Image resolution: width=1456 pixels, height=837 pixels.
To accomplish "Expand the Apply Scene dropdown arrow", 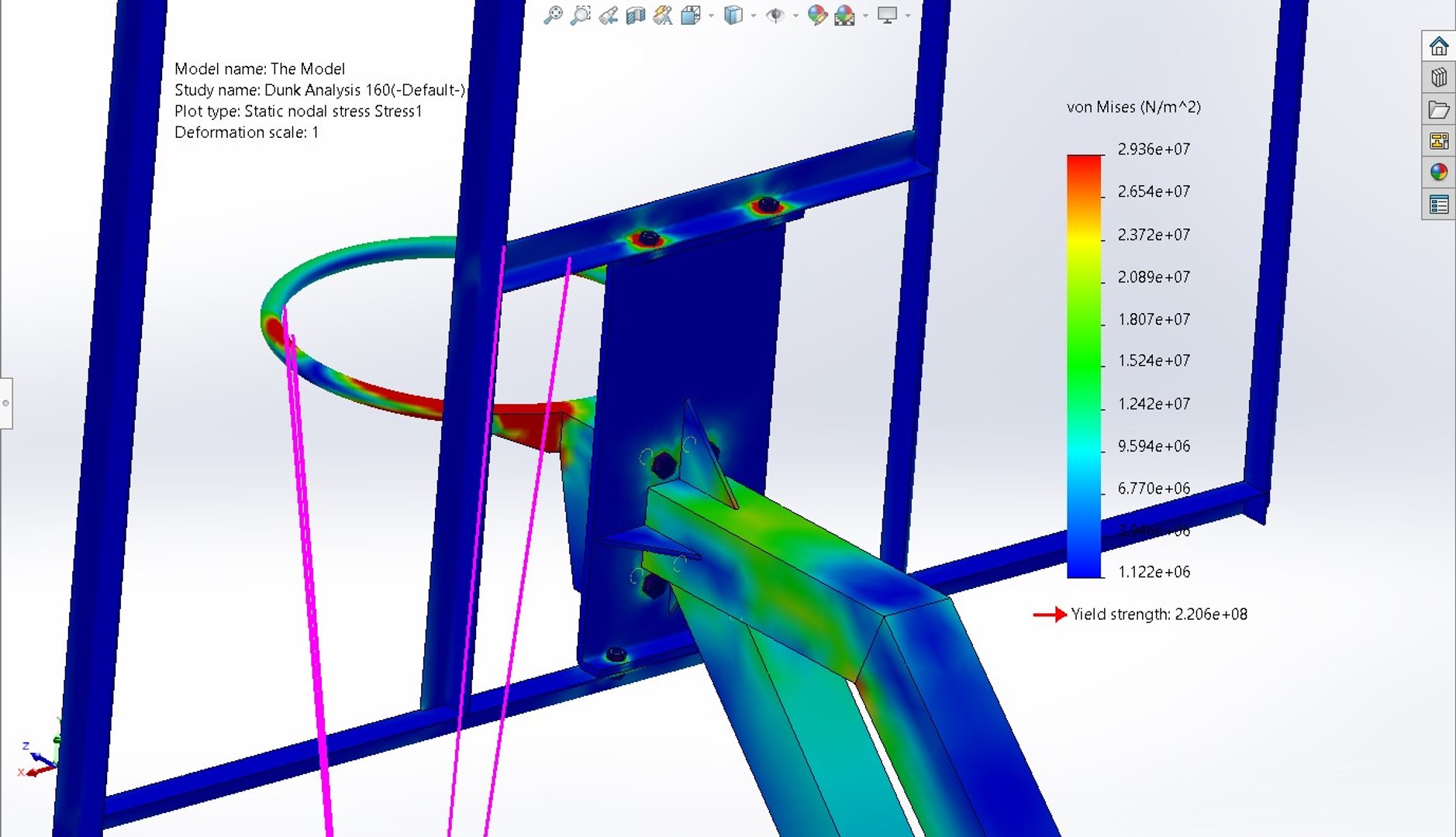I will pyautogui.click(x=865, y=15).
